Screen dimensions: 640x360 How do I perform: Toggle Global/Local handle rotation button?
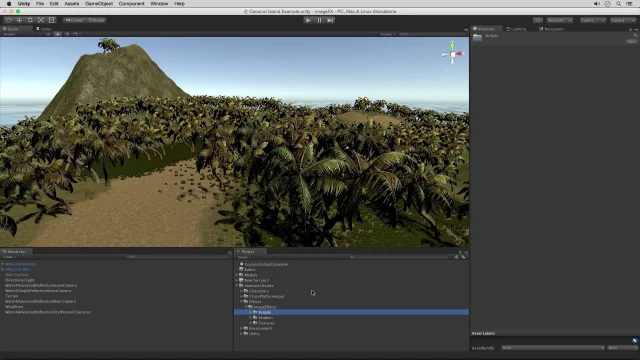[x=96, y=20]
